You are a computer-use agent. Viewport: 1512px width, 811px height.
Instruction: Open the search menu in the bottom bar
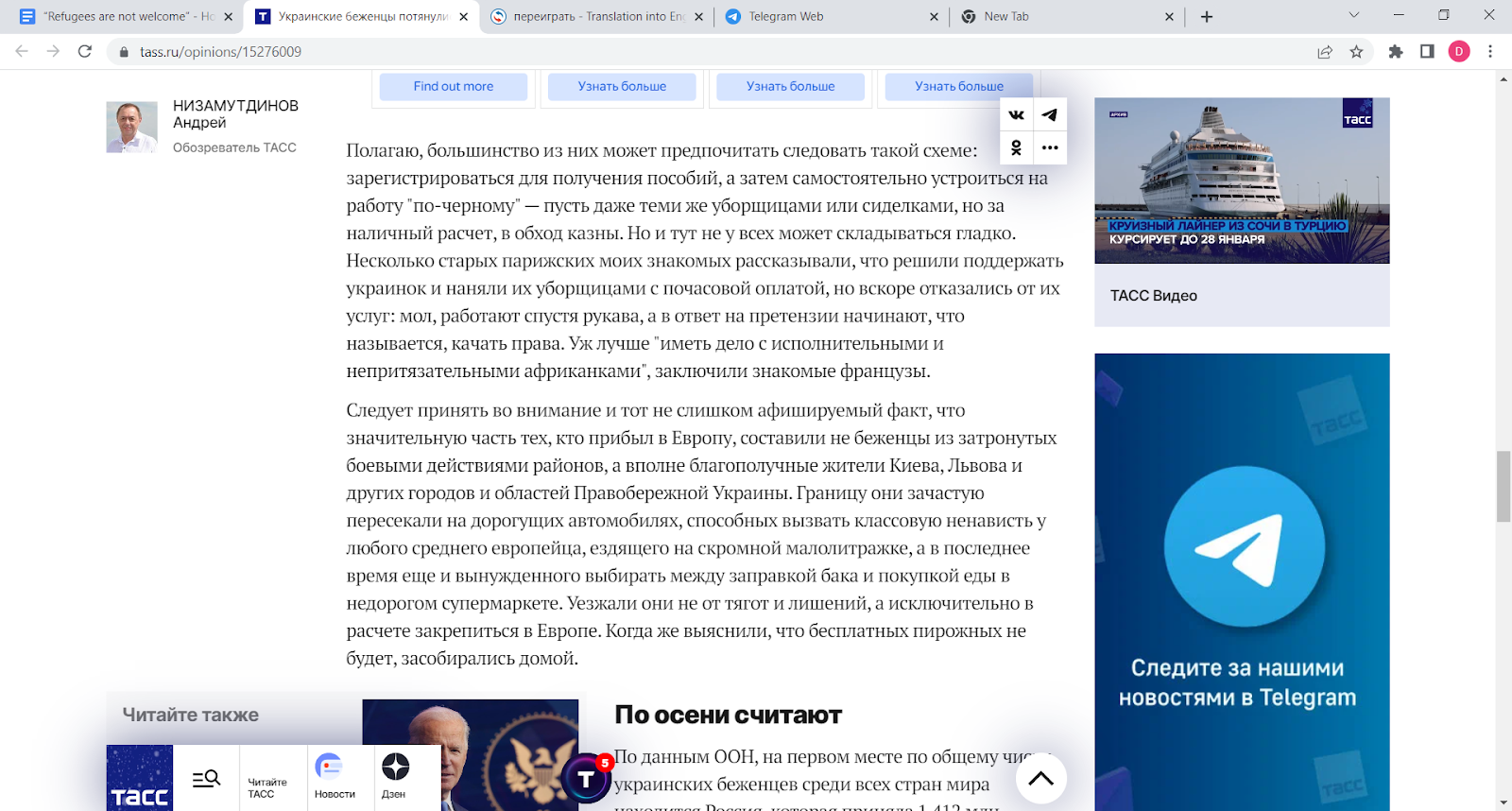pos(206,778)
